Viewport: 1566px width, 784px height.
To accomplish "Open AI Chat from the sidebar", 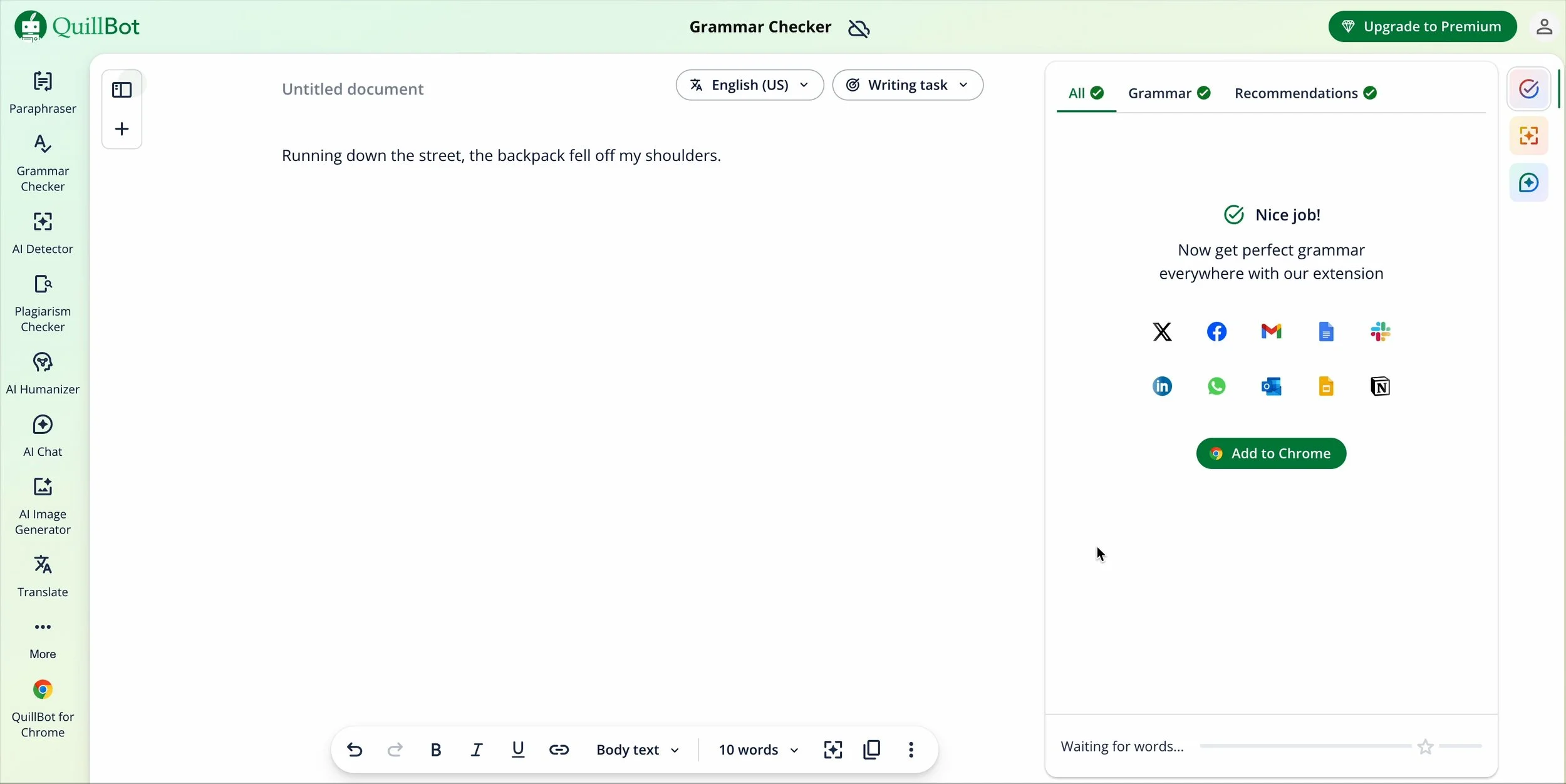I will tap(43, 436).
